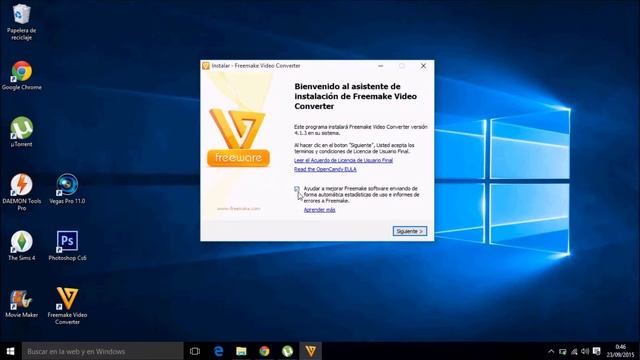This screenshot has height=360, width=640.
Task: Open the clock and date in taskbar
Action: pyautogui.click(x=620, y=351)
